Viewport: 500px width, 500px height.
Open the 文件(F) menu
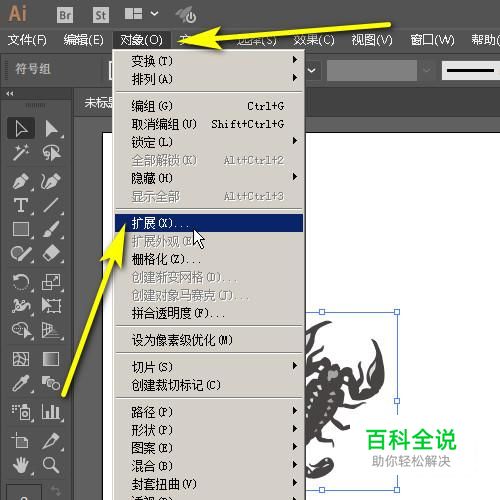tap(27, 40)
